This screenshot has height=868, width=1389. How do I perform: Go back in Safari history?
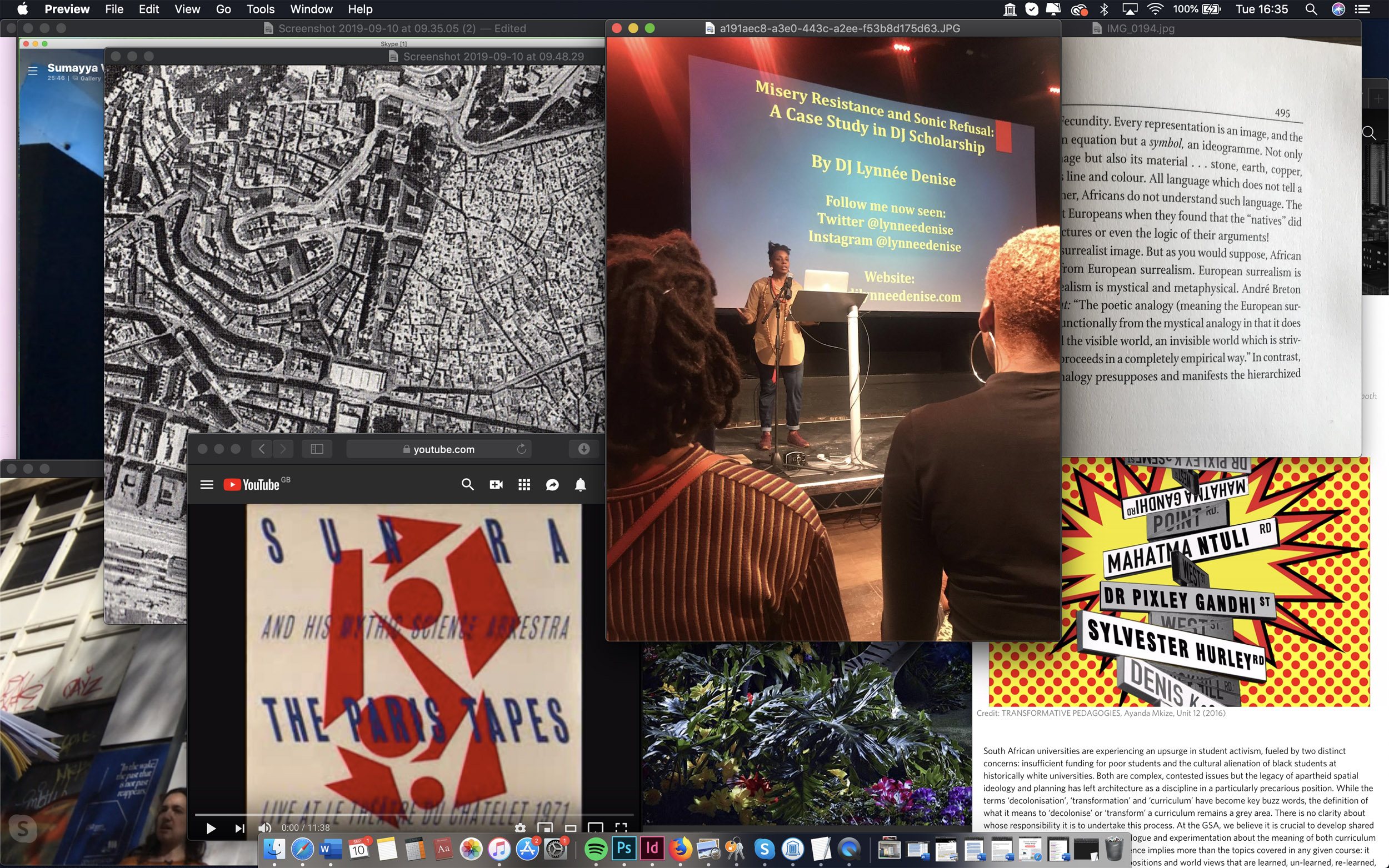pyautogui.click(x=262, y=449)
